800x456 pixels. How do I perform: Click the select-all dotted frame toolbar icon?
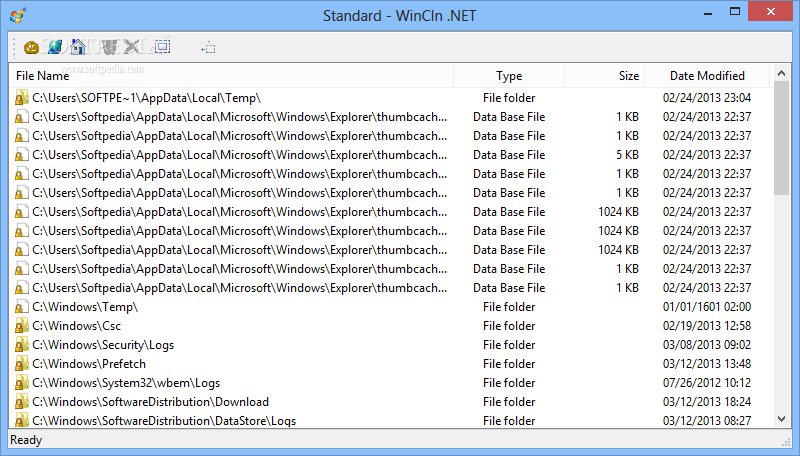click(162, 47)
